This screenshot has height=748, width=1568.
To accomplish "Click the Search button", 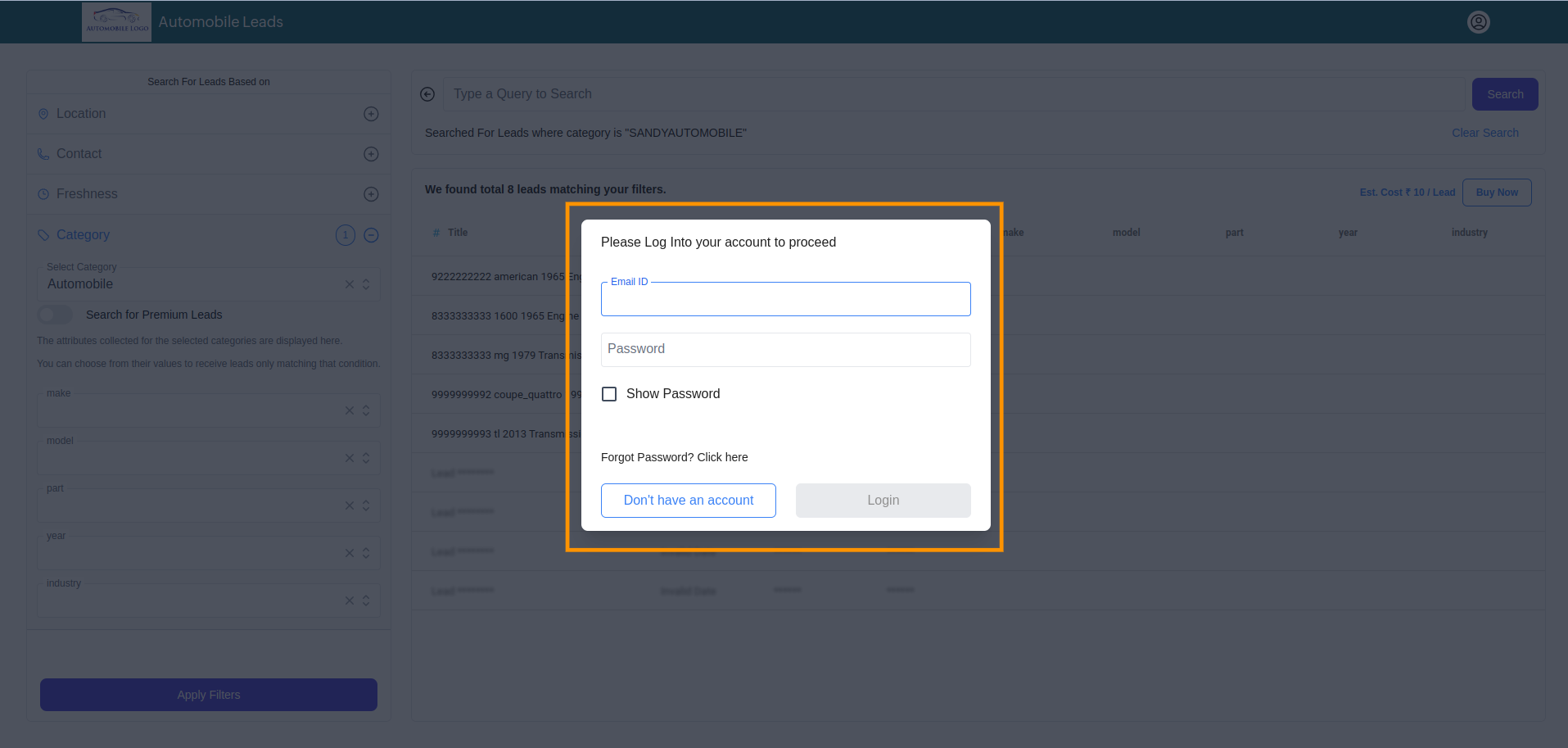I will click(x=1505, y=94).
